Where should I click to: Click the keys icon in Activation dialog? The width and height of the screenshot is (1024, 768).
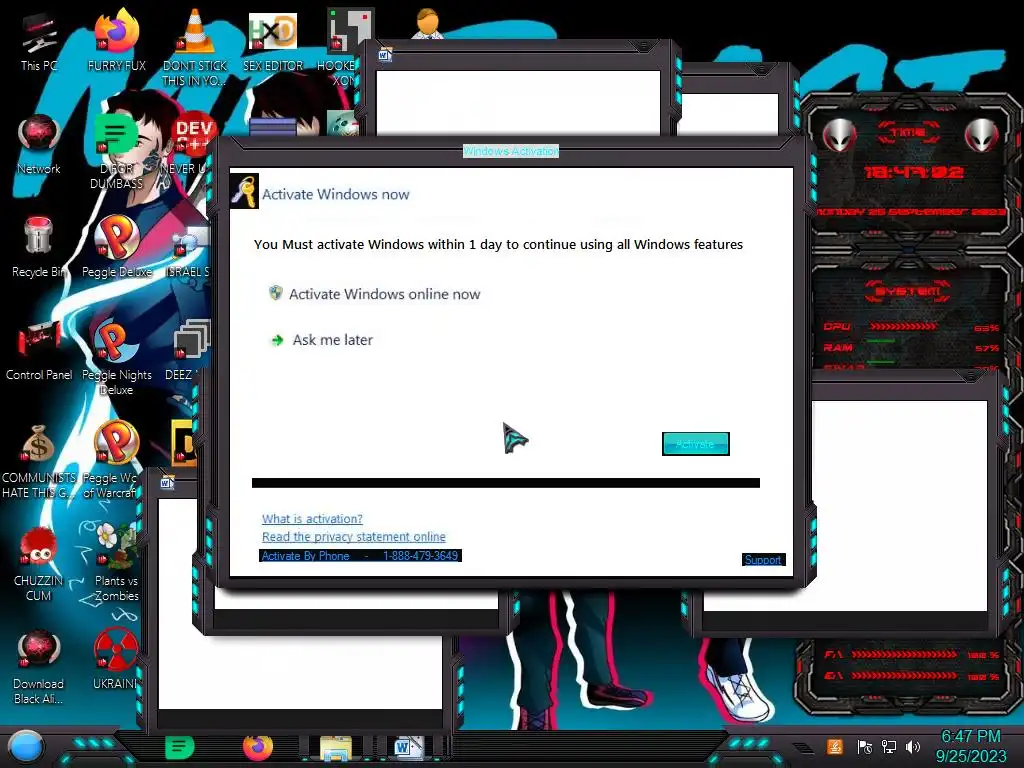coord(244,191)
